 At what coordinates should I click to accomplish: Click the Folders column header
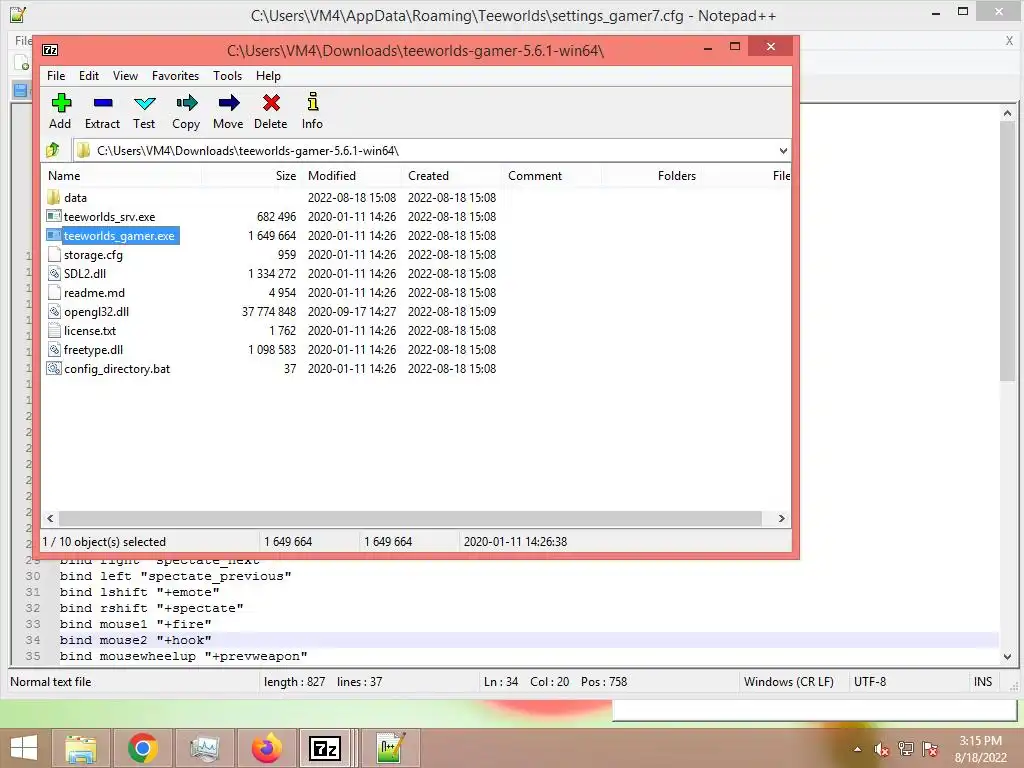point(650,176)
